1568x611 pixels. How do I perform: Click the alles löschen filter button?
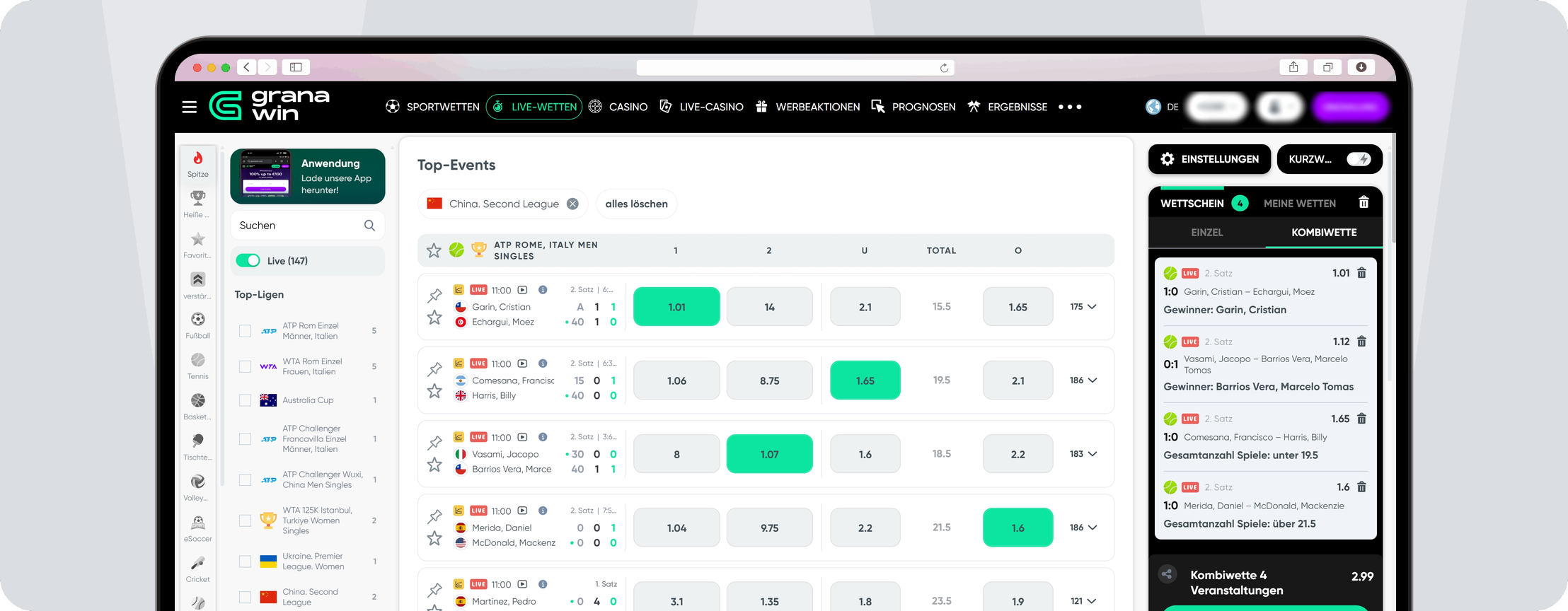coord(637,204)
